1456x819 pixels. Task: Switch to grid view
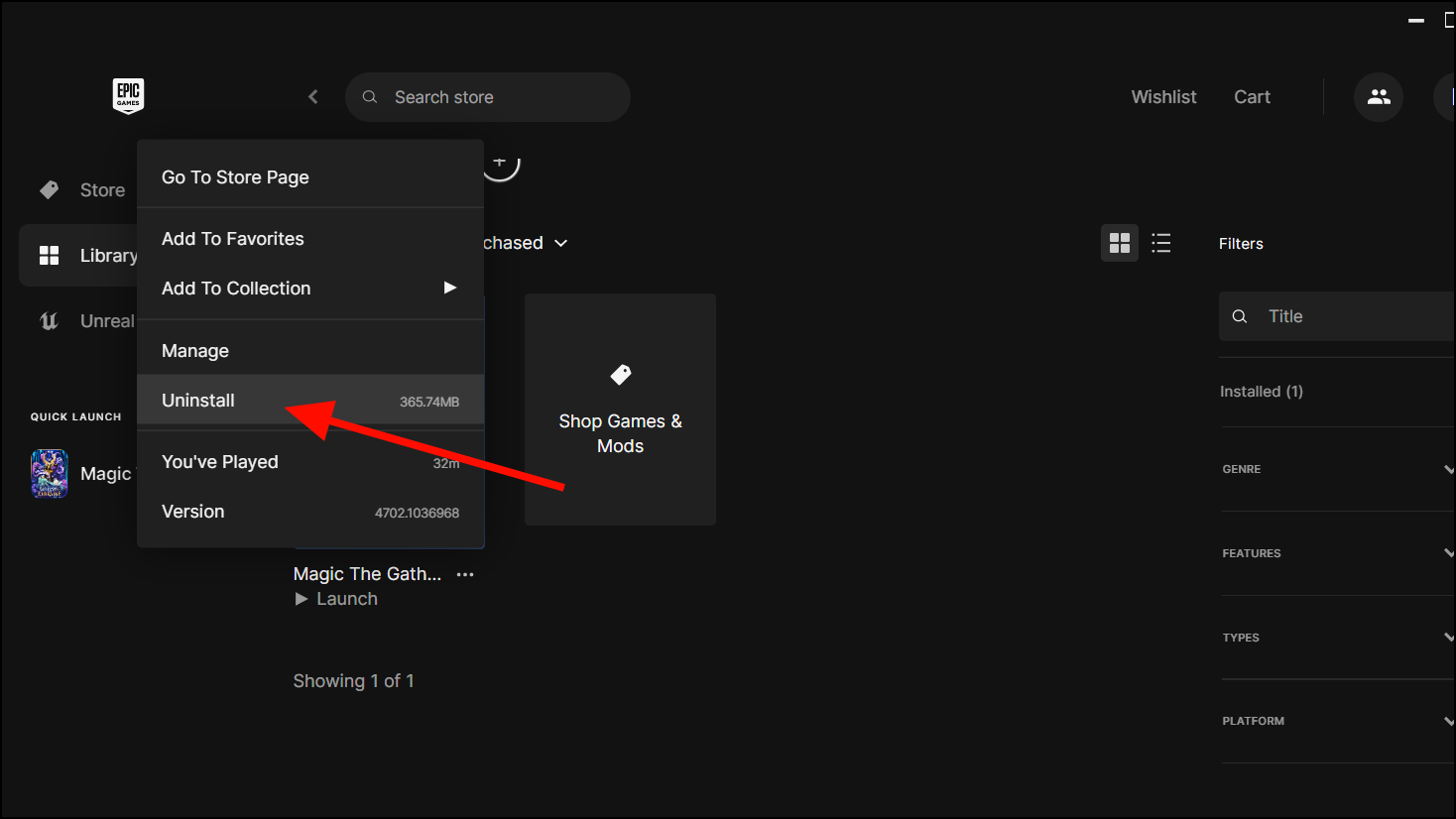coord(1120,243)
